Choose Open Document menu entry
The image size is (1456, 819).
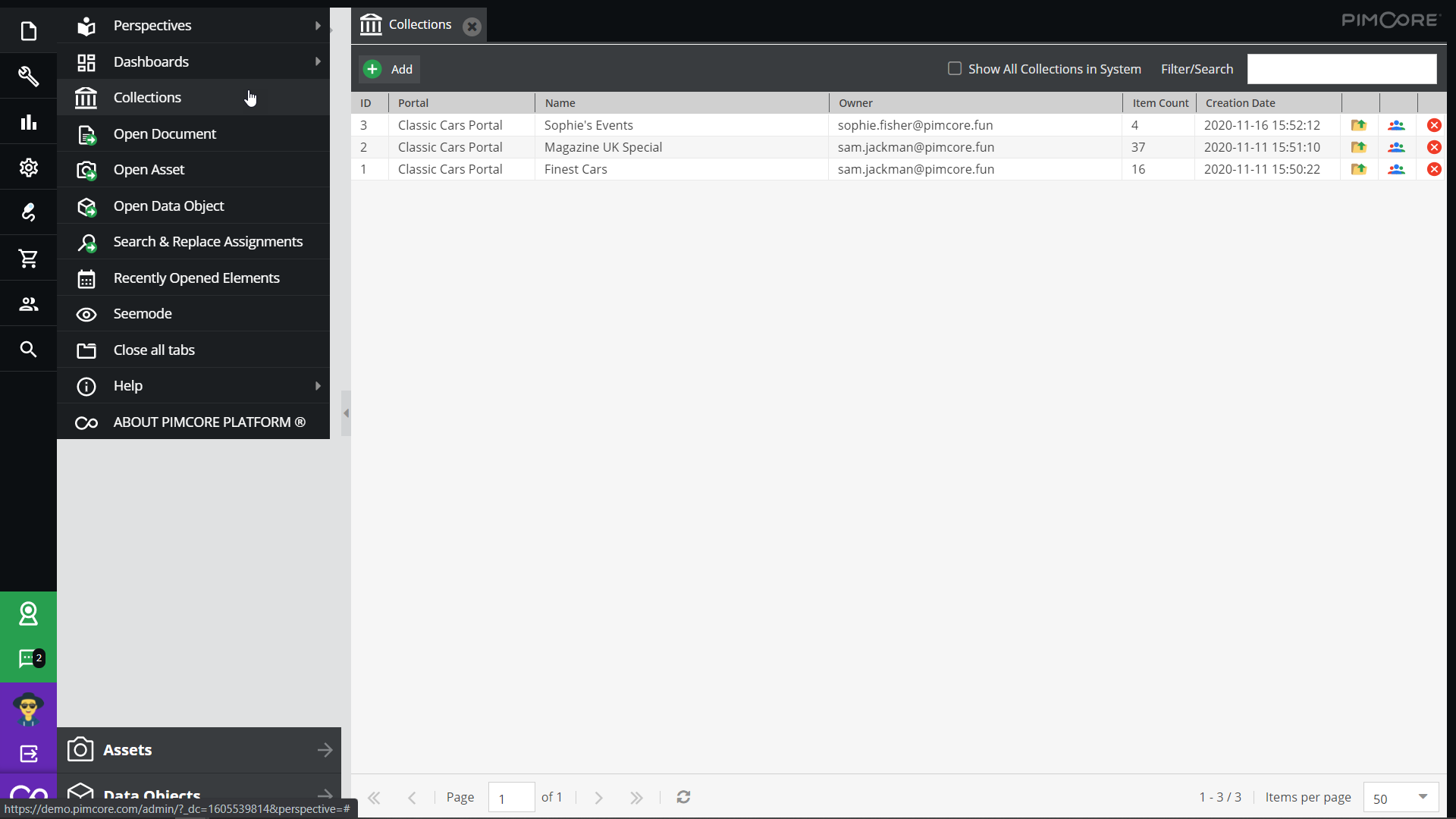click(x=193, y=134)
